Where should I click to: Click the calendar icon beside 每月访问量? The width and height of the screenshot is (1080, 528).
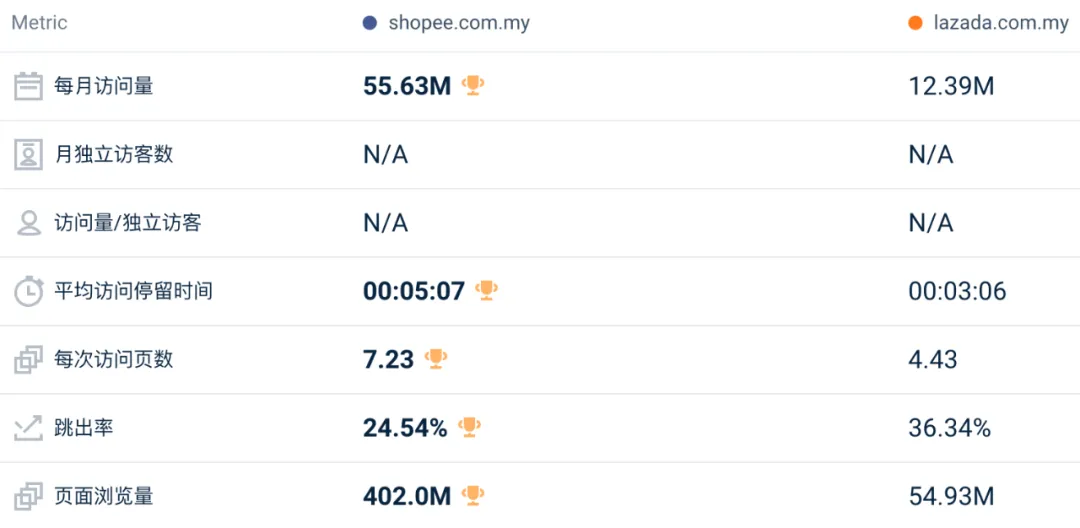[28, 86]
